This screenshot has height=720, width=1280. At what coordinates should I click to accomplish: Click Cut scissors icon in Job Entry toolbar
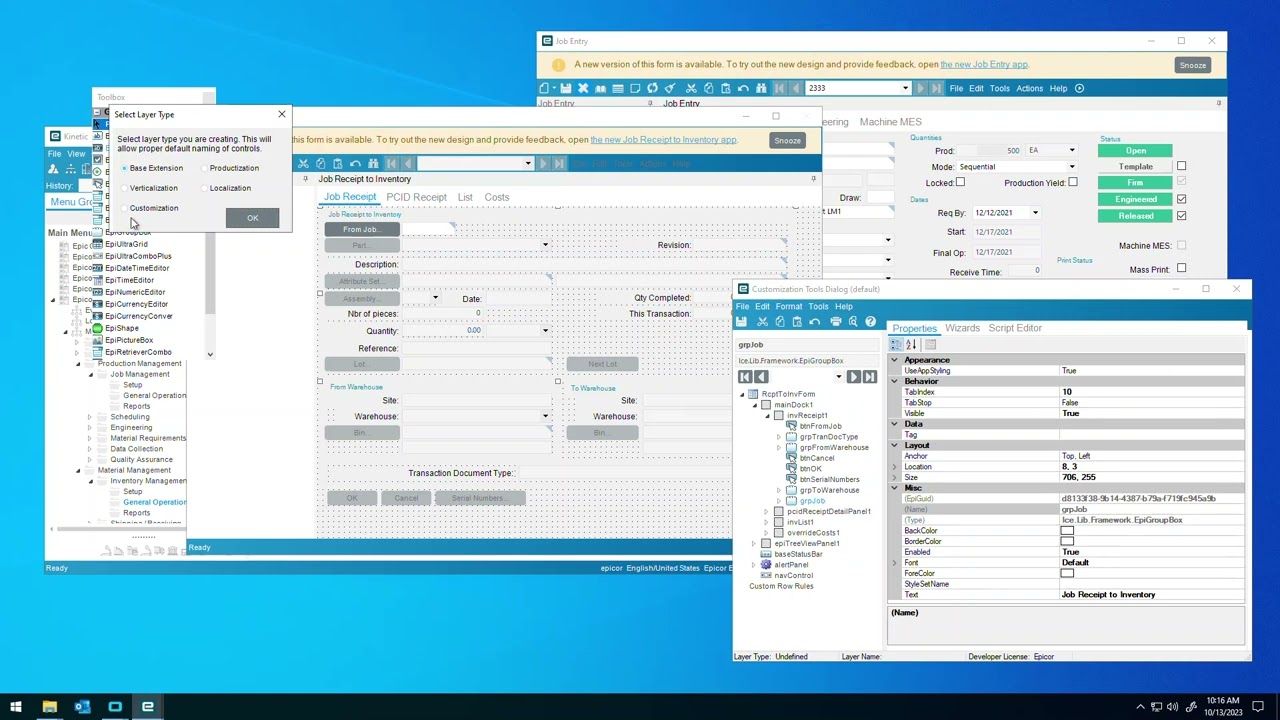pos(691,88)
